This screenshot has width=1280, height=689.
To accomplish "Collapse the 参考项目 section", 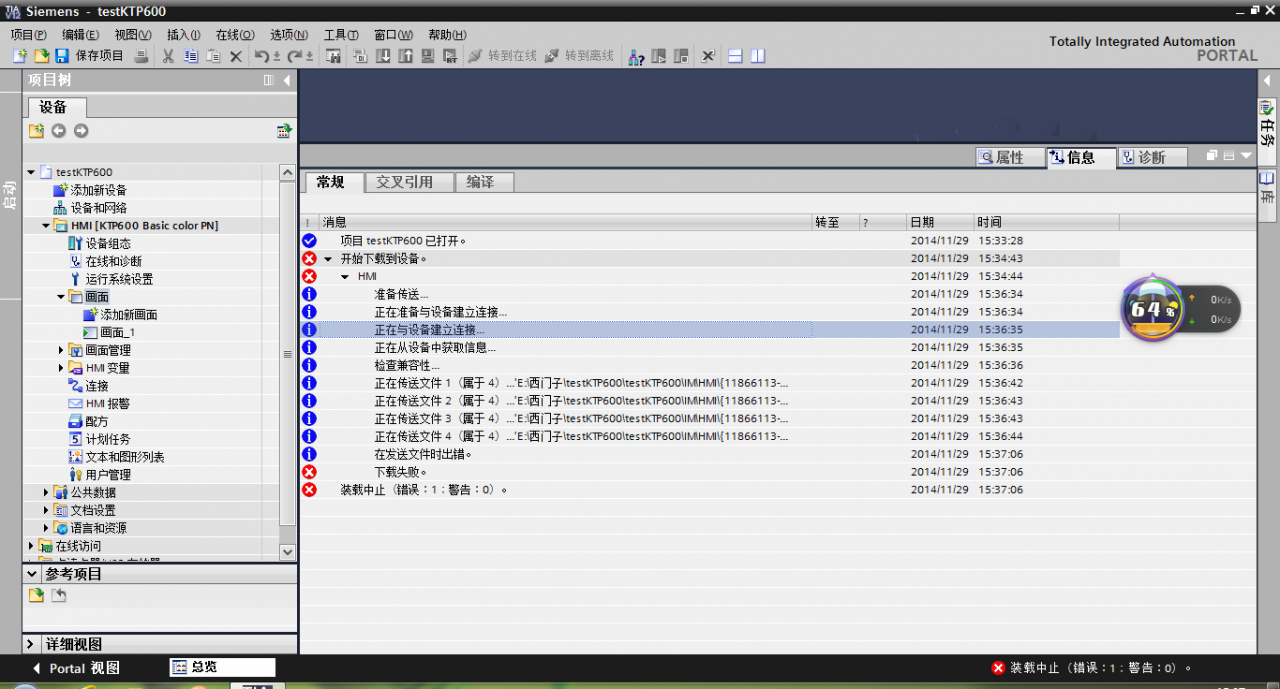I will (32, 574).
